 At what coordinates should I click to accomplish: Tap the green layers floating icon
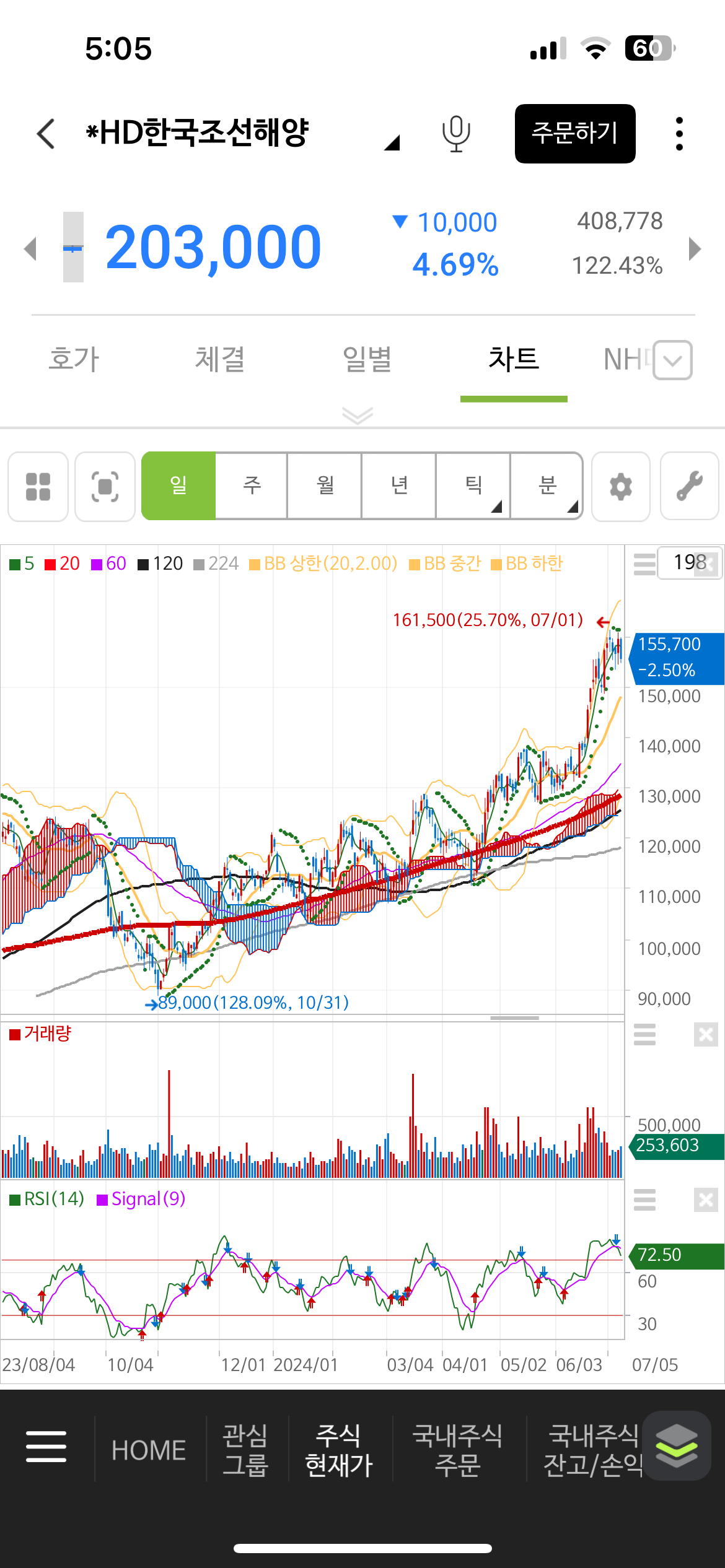677,1445
